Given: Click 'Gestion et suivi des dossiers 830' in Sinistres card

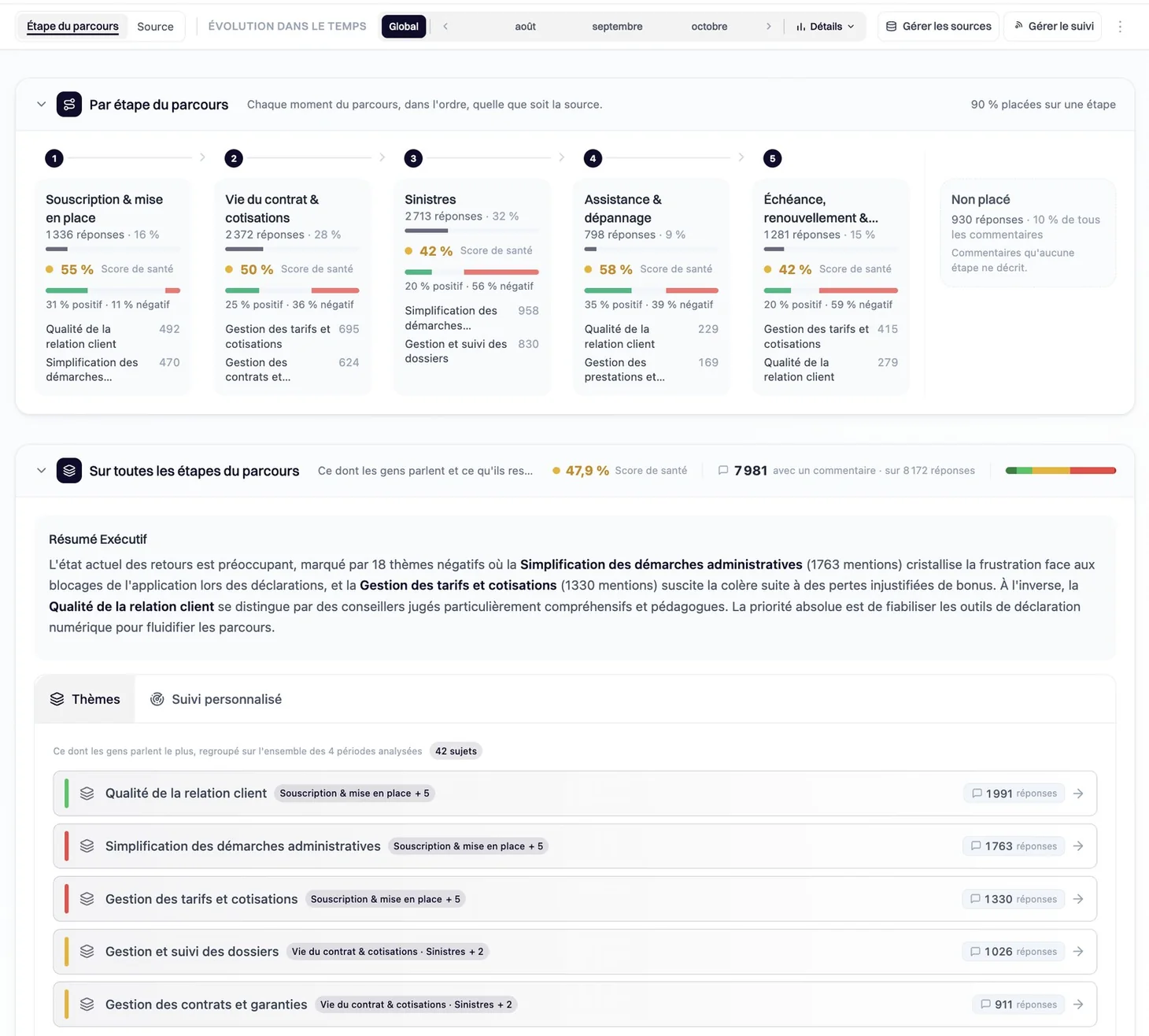Looking at the screenshot, I should coord(471,351).
